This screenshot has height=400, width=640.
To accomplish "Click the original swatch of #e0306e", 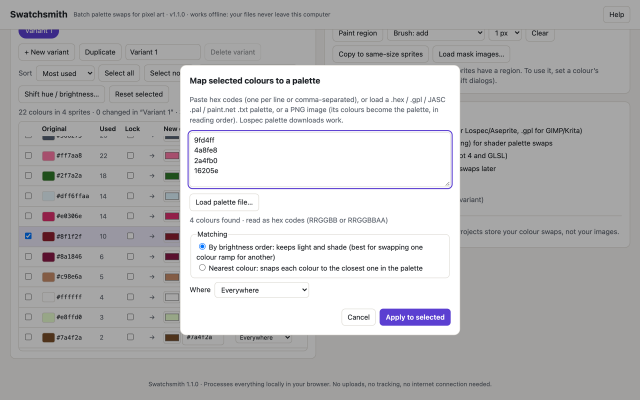I will click(x=48, y=216).
